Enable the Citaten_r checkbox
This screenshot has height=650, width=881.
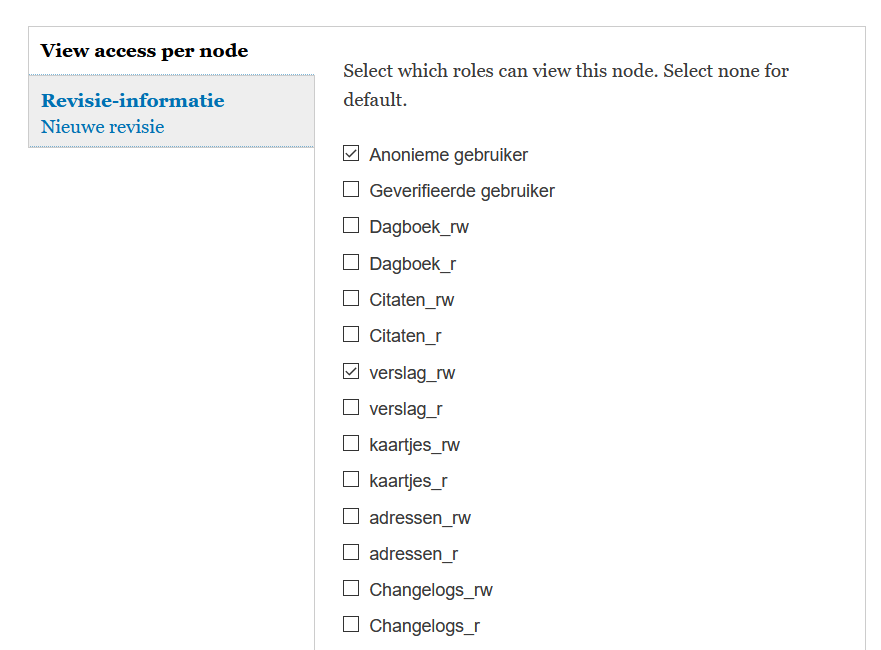351,335
